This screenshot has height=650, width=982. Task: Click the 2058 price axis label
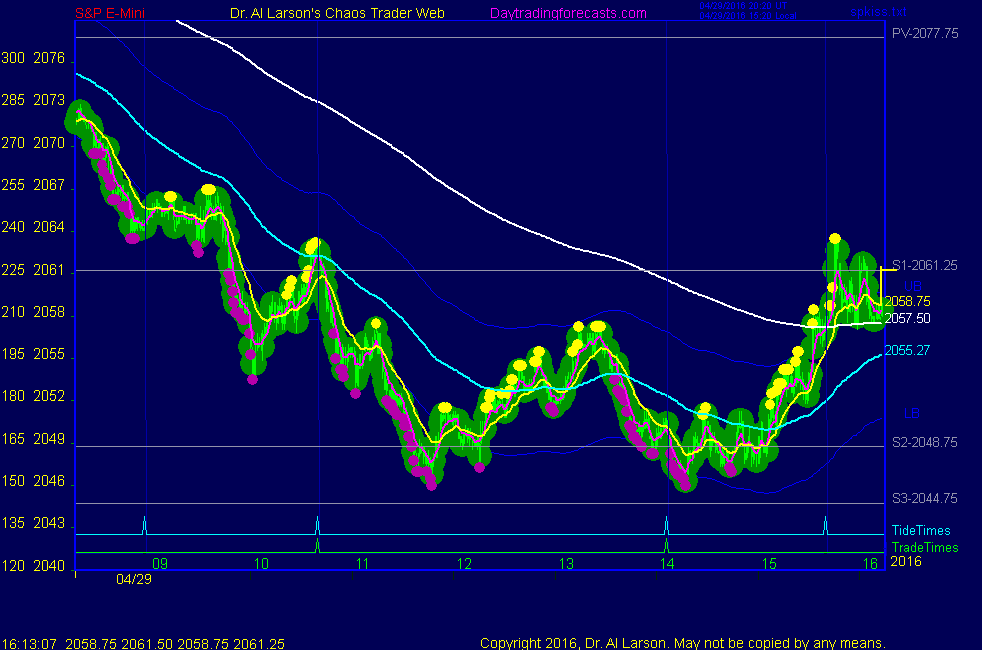click(x=49, y=312)
